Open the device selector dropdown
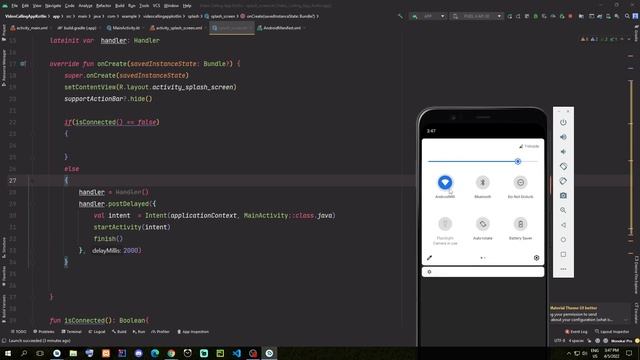The width and height of the screenshot is (640, 360). (477, 16)
